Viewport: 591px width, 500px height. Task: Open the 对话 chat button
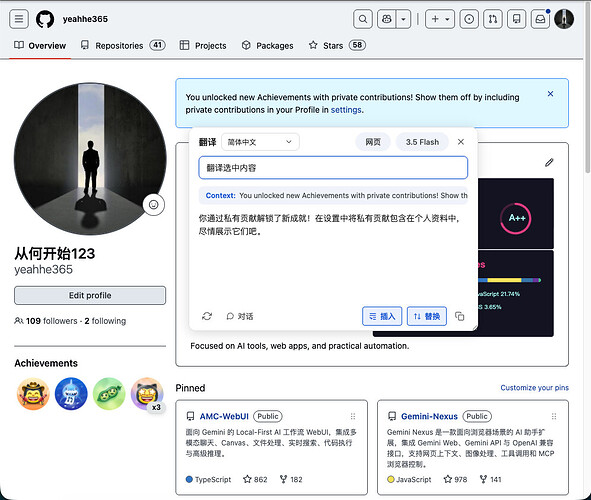coord(240,316)
